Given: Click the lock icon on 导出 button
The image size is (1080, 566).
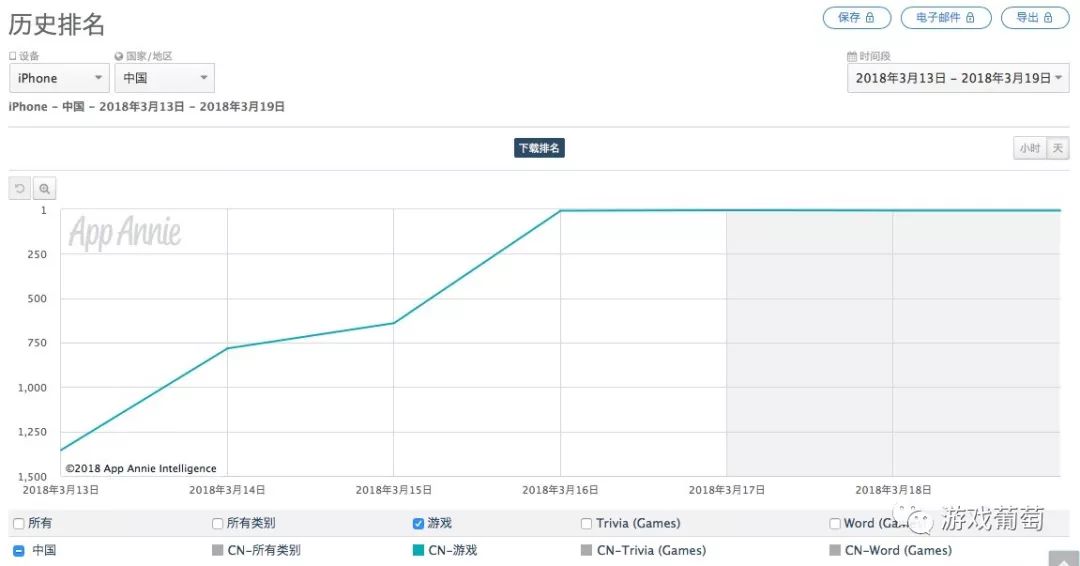Looking at the screenshot, I should click(x=1048, y=18).
